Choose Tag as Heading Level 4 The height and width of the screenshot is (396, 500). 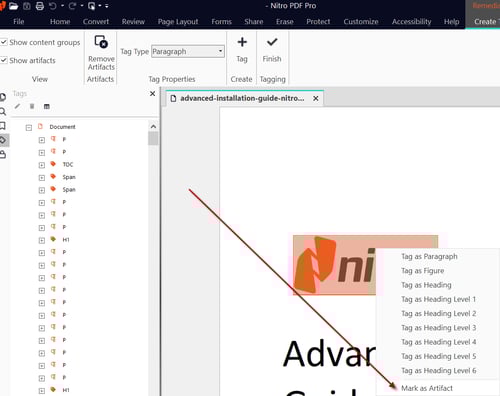438,342
